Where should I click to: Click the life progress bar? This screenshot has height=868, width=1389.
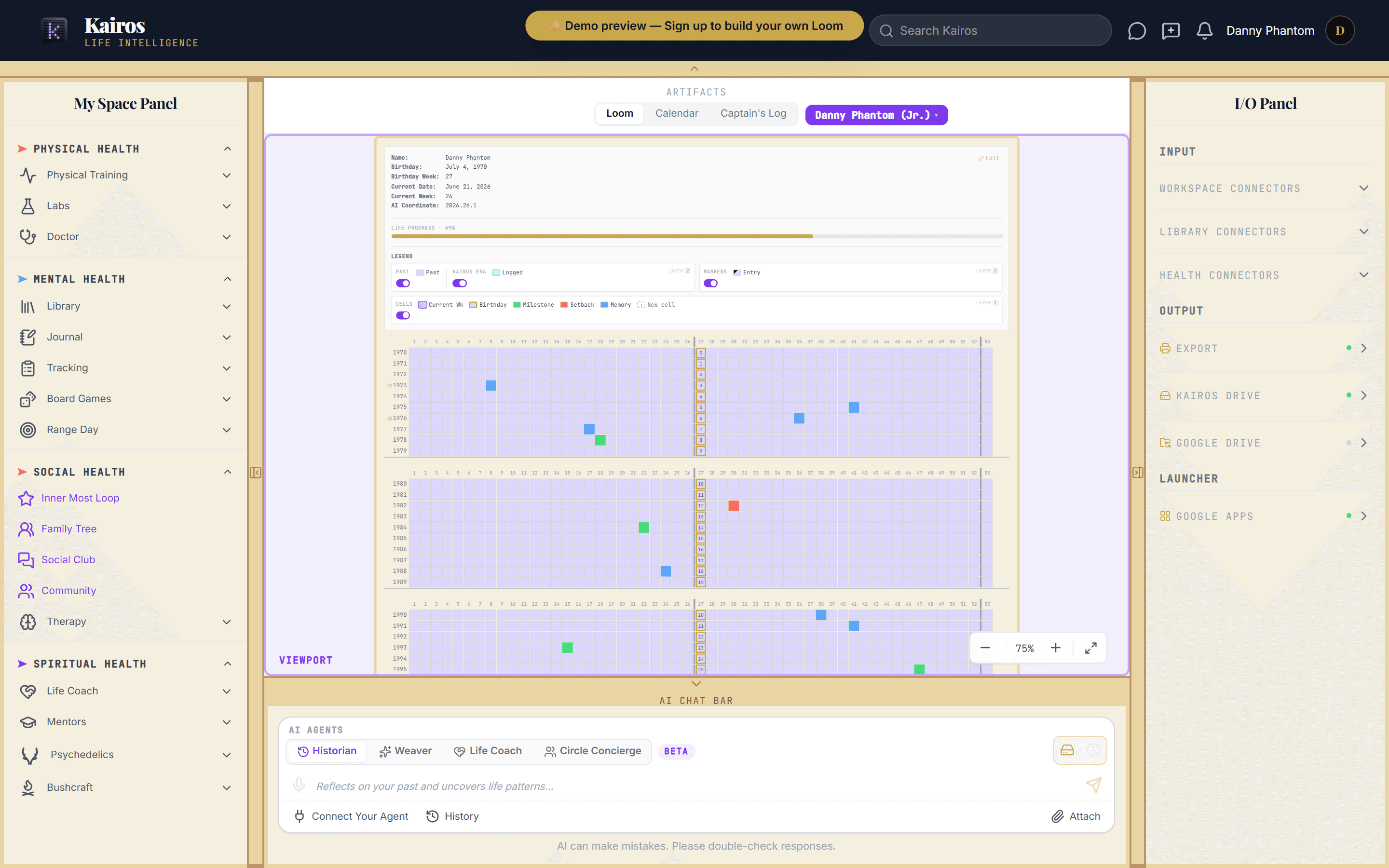click(x=697, y=236)
